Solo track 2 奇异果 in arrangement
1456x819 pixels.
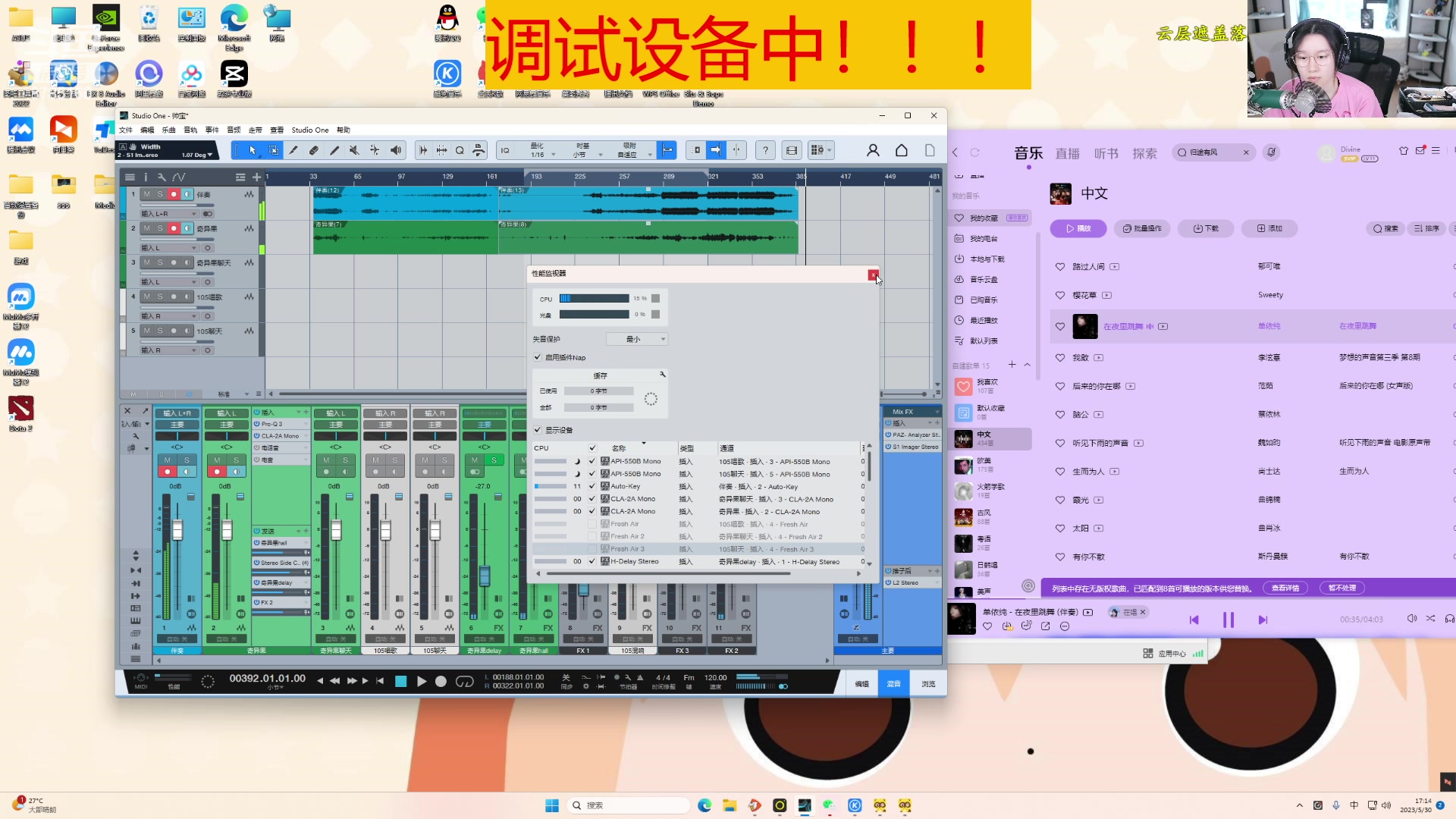(x=160, y=228)
